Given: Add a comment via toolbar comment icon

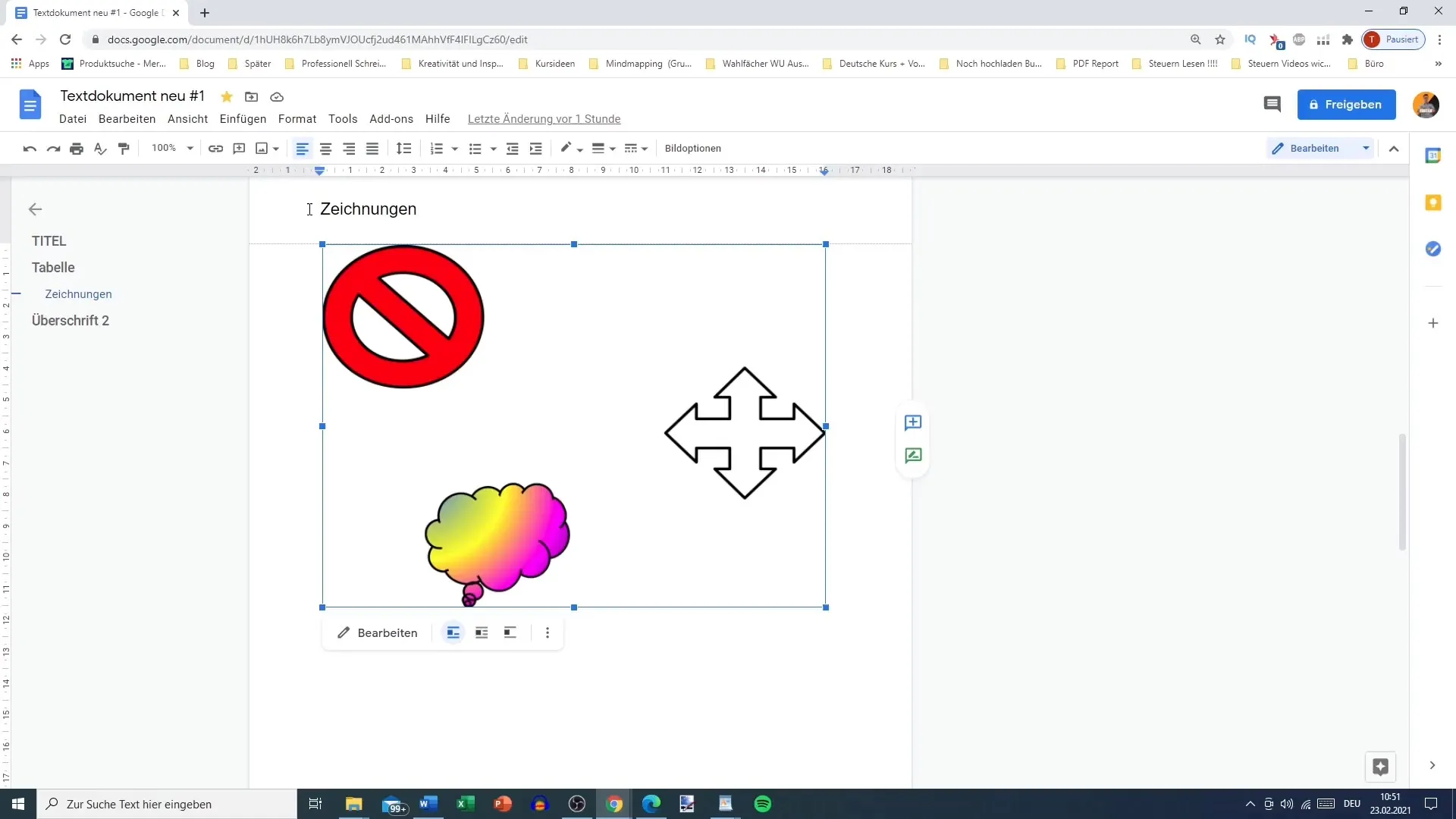Looking at the screenshot, I should pos(239,149).
